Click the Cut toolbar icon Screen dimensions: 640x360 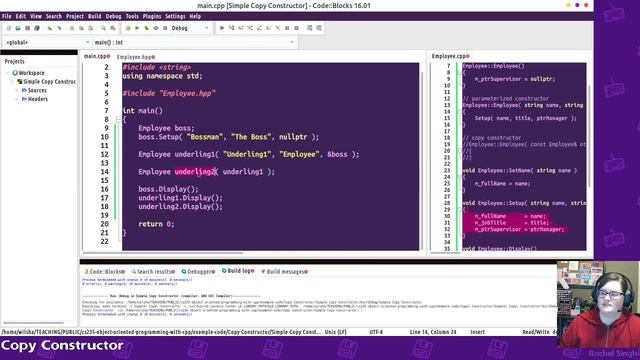(72, 28)
